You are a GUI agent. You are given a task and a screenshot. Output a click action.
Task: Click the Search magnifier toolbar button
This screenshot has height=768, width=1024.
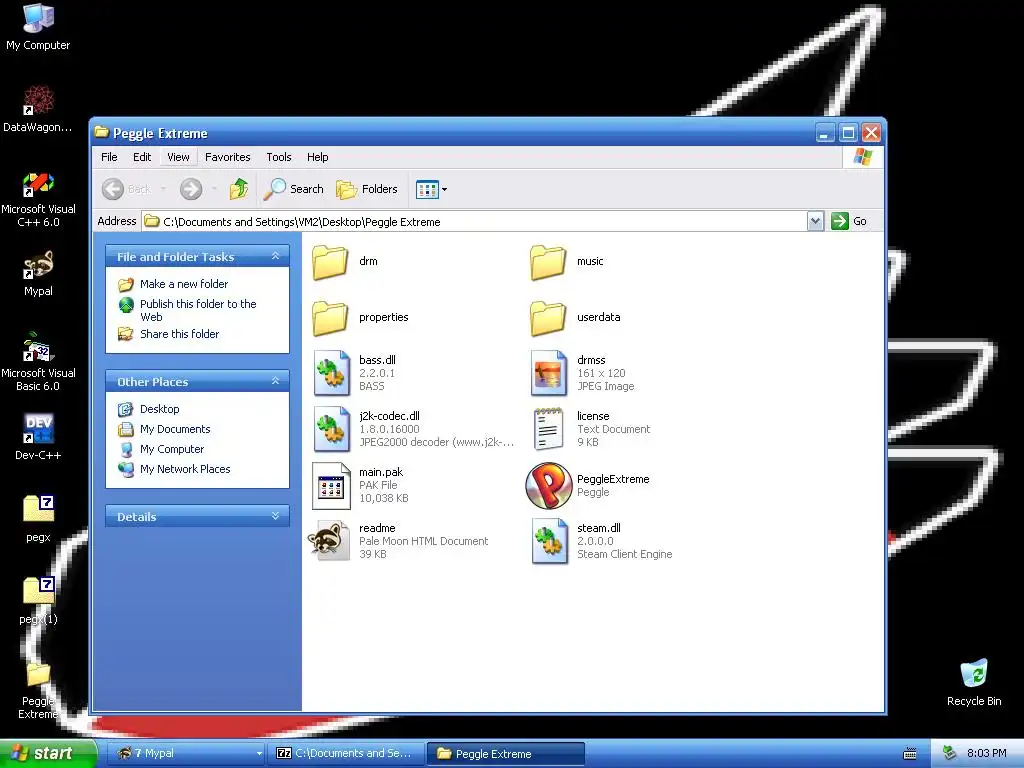click(x=293, y=189)
